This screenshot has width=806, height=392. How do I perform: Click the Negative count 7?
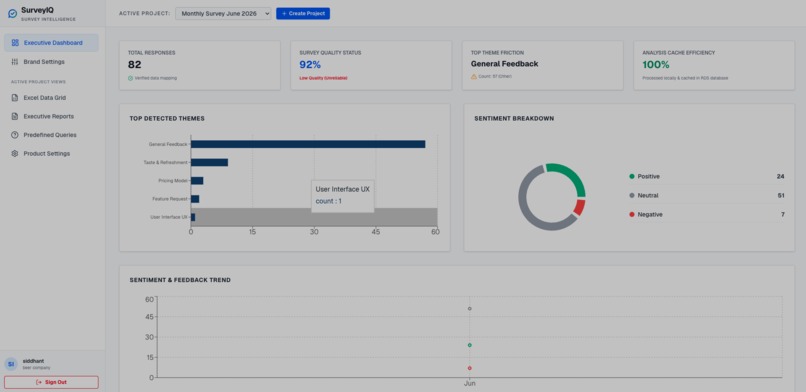(783, 214)
